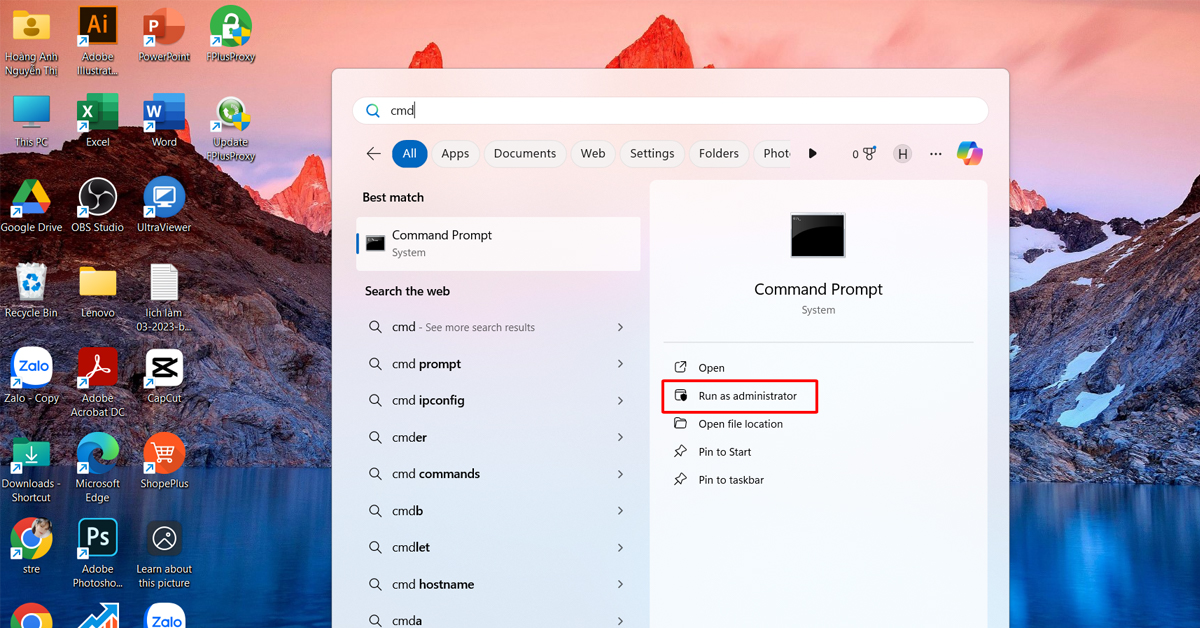This screenshot has width=1200, height=628.
Task: Click the Copilot icon in search panel
Action: [x=969, y=153]
